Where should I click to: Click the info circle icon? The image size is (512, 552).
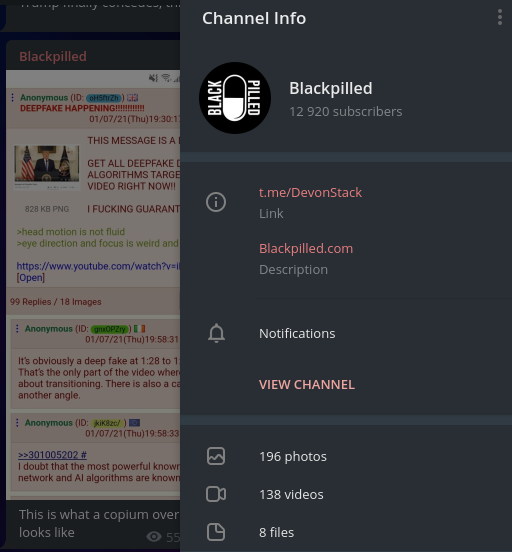point(216,202)
